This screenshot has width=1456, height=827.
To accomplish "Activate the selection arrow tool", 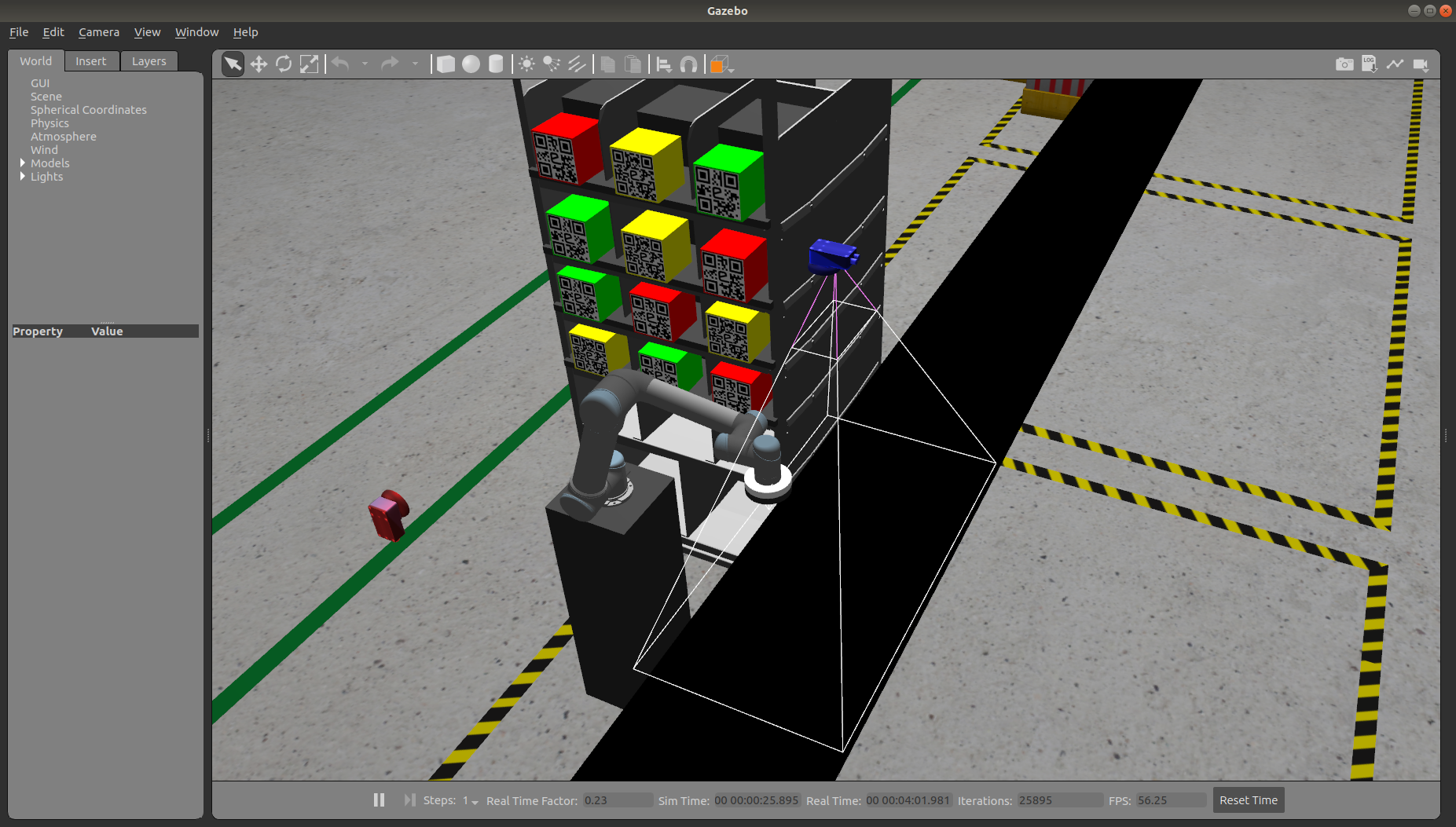I will click(233, 64).
